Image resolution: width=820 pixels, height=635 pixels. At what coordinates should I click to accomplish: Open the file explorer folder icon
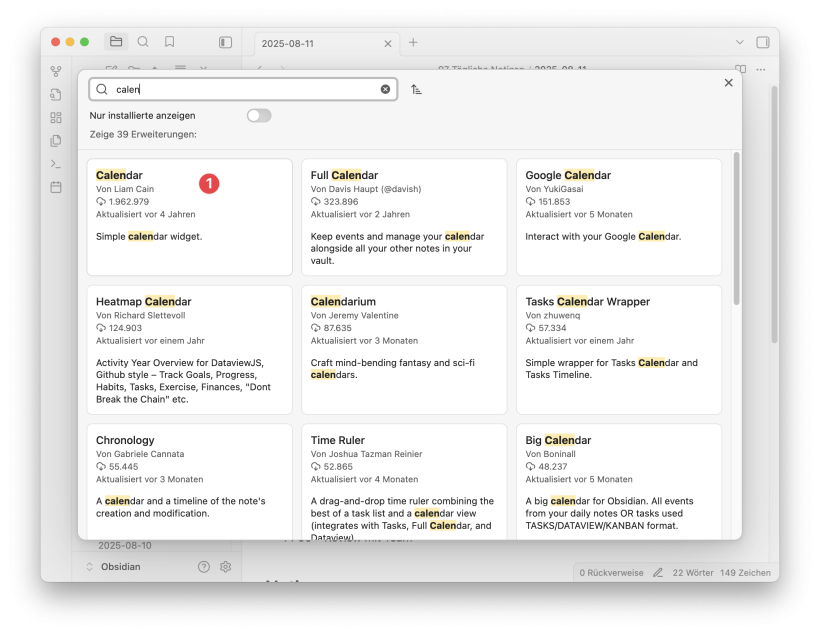(116, 42)
